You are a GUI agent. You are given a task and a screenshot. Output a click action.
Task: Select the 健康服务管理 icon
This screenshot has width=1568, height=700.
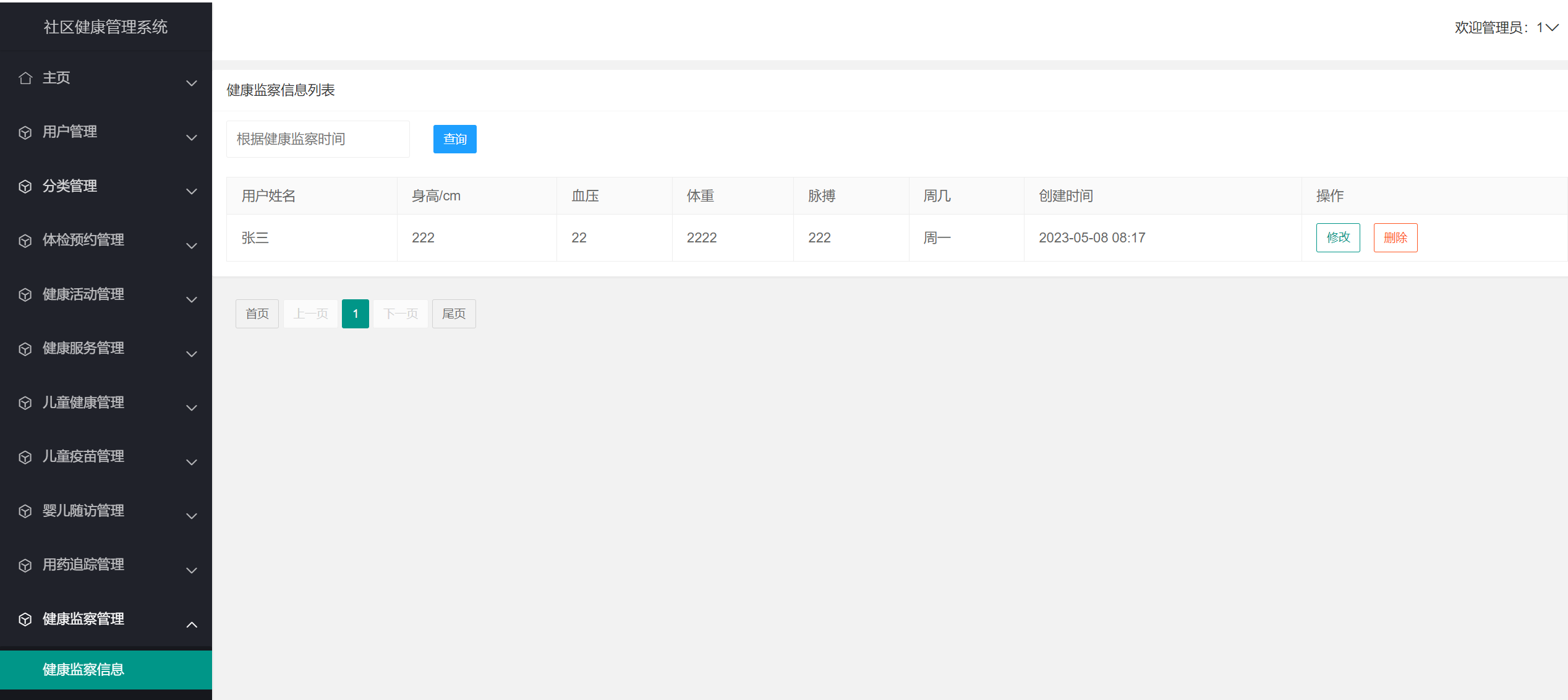25,348
